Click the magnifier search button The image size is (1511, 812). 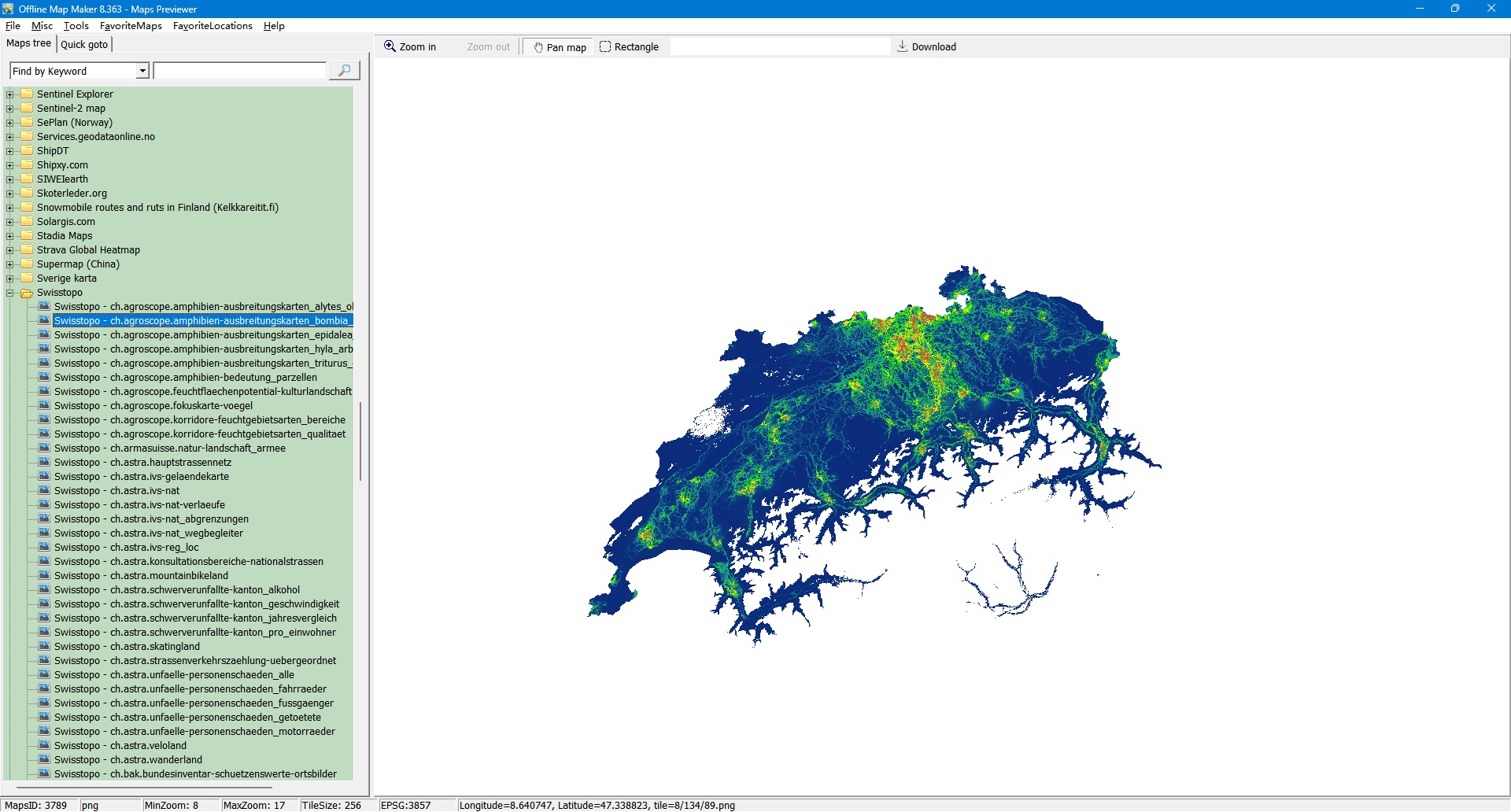(344, 71)
